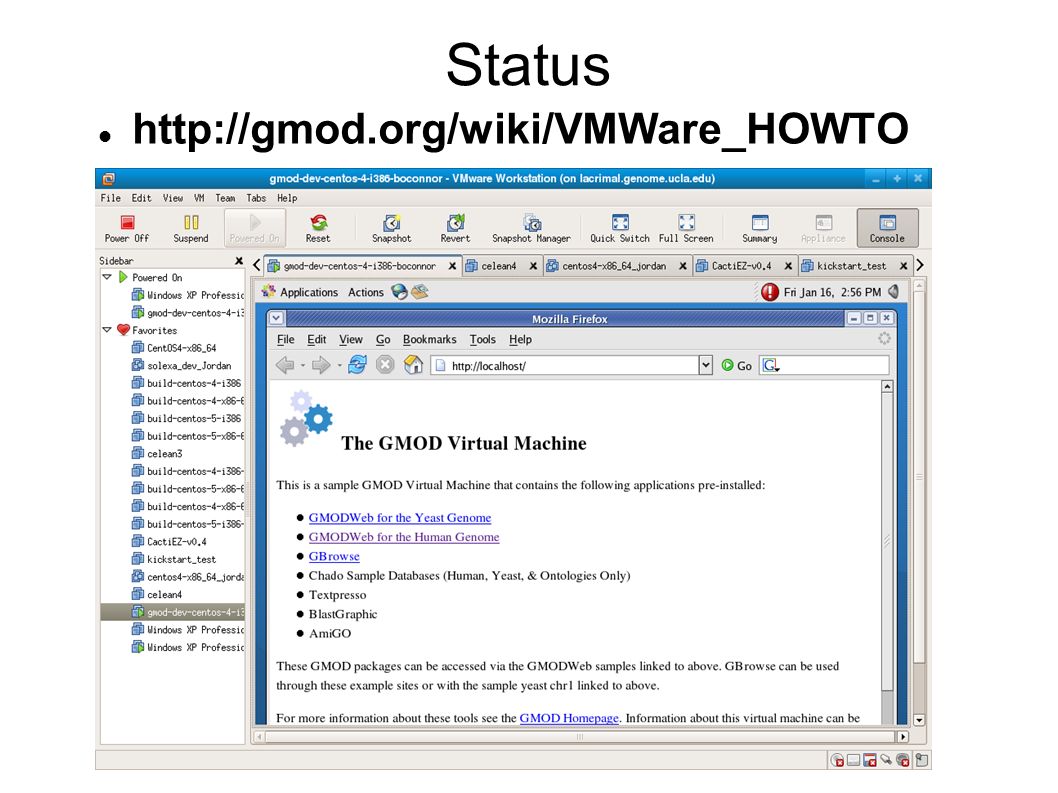Open the Firefox Tools menu
The width and height of the screenshot is (1058, 793).
pos(482,339)
